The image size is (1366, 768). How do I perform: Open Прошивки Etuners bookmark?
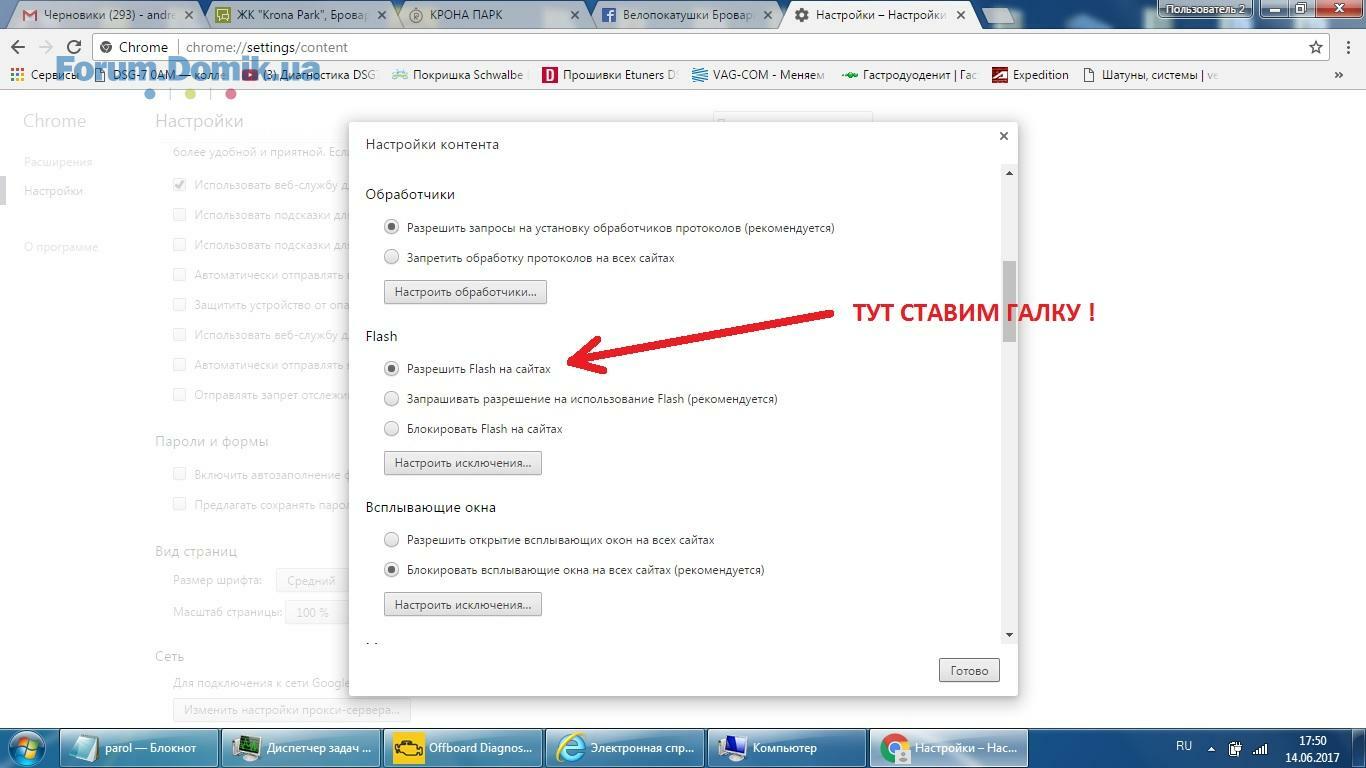point(610,75)
